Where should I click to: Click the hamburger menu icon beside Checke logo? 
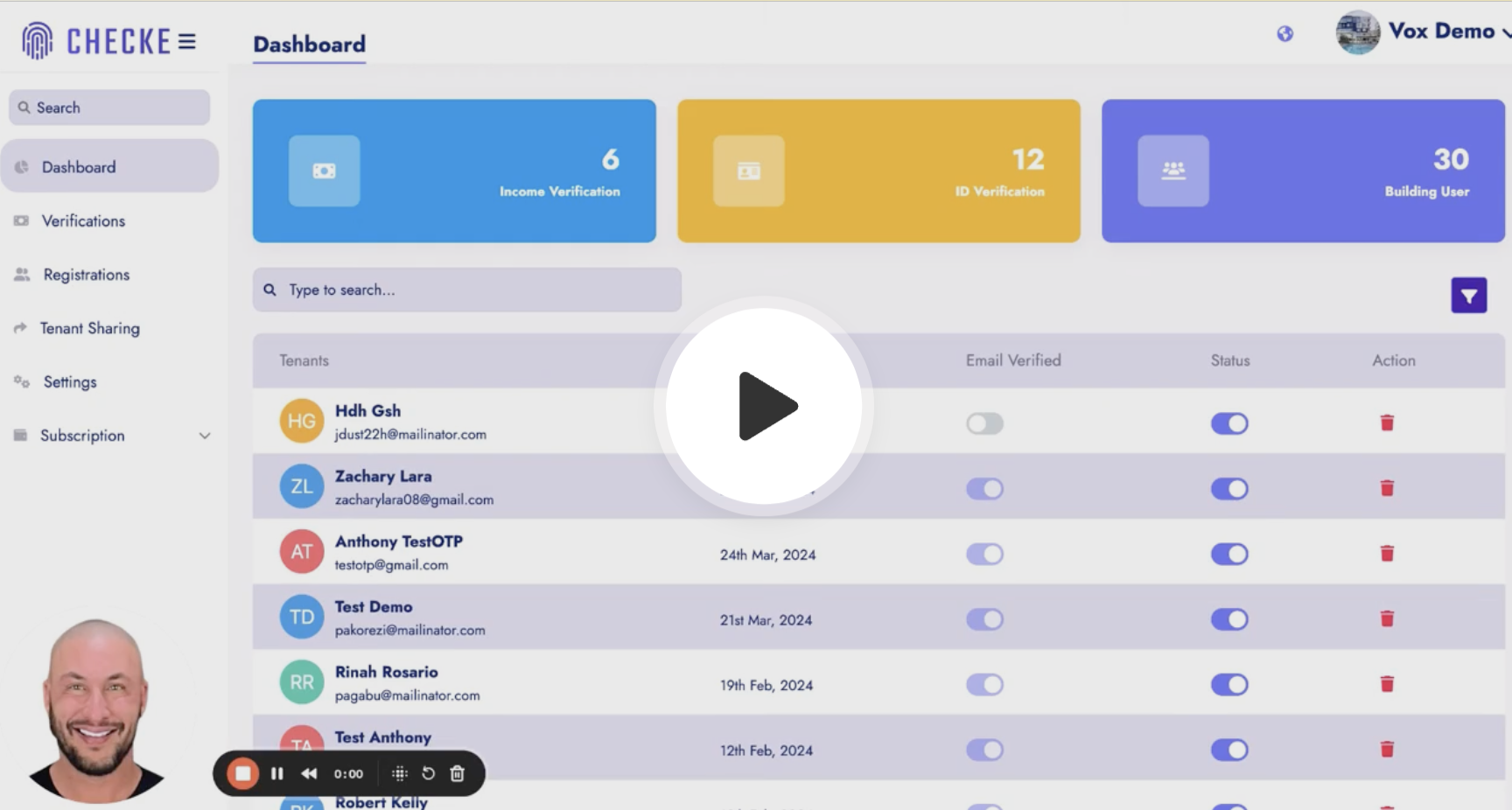(x=187, y=41)
